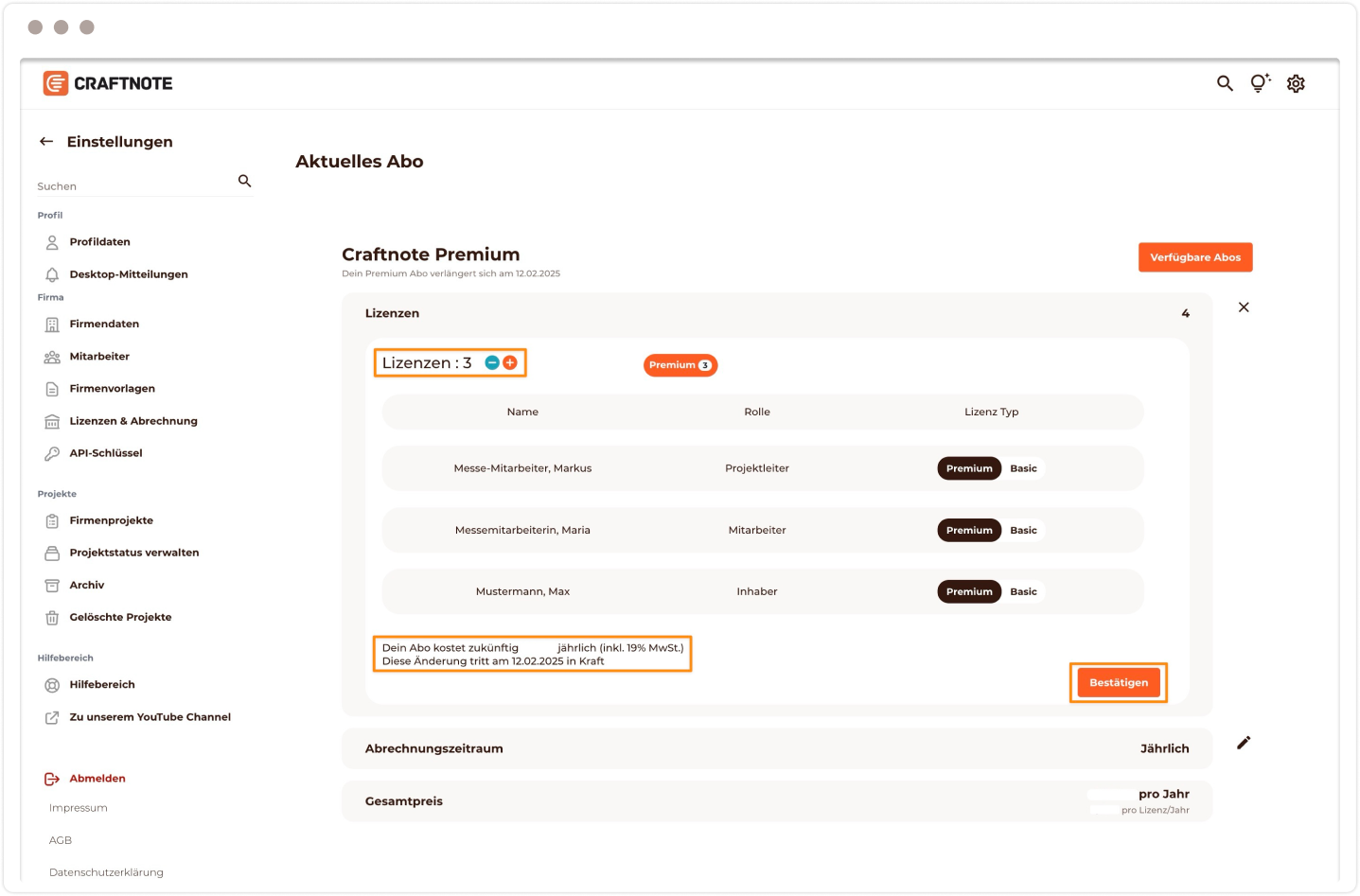Set Markus Messe-Mitarbeiter license to Premium
This screenshot has width=1360, height=896.
click(969, 468)
